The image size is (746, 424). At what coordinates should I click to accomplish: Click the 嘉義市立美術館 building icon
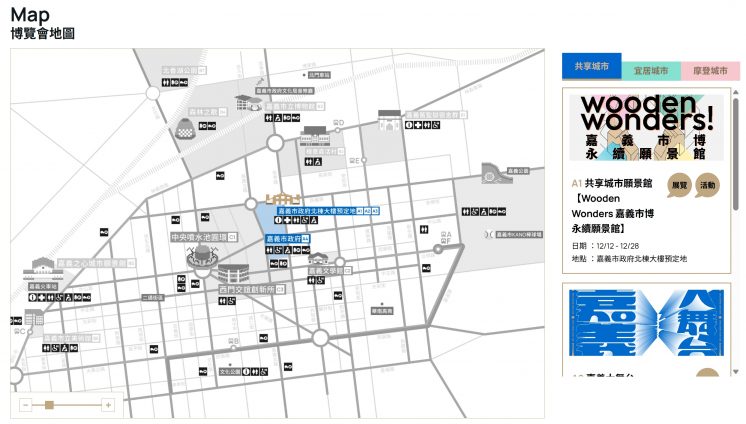click(32, 318)
